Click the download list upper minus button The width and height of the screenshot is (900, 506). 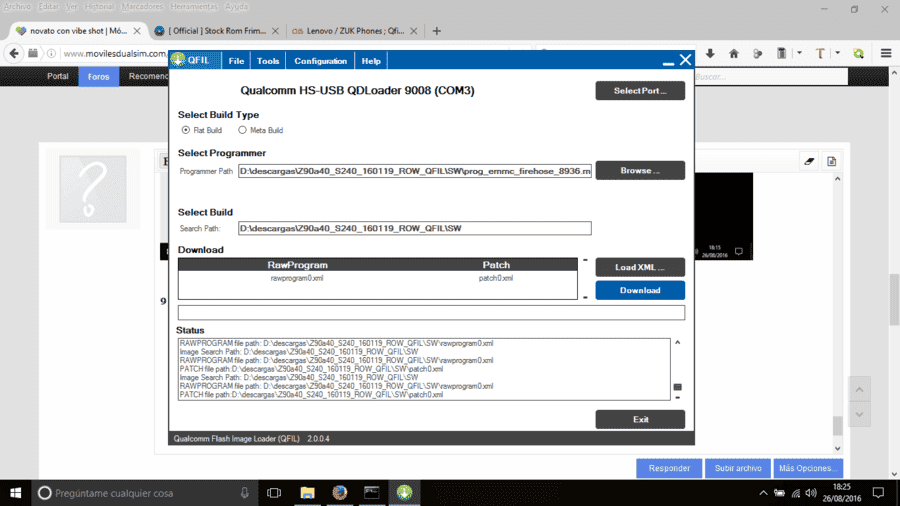[585, 260]
